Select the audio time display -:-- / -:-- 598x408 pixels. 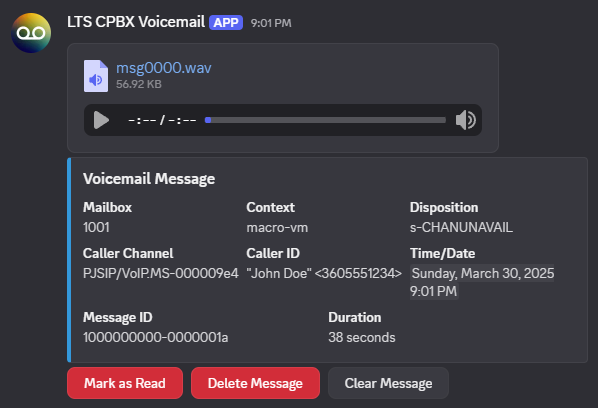coord(162,120)
